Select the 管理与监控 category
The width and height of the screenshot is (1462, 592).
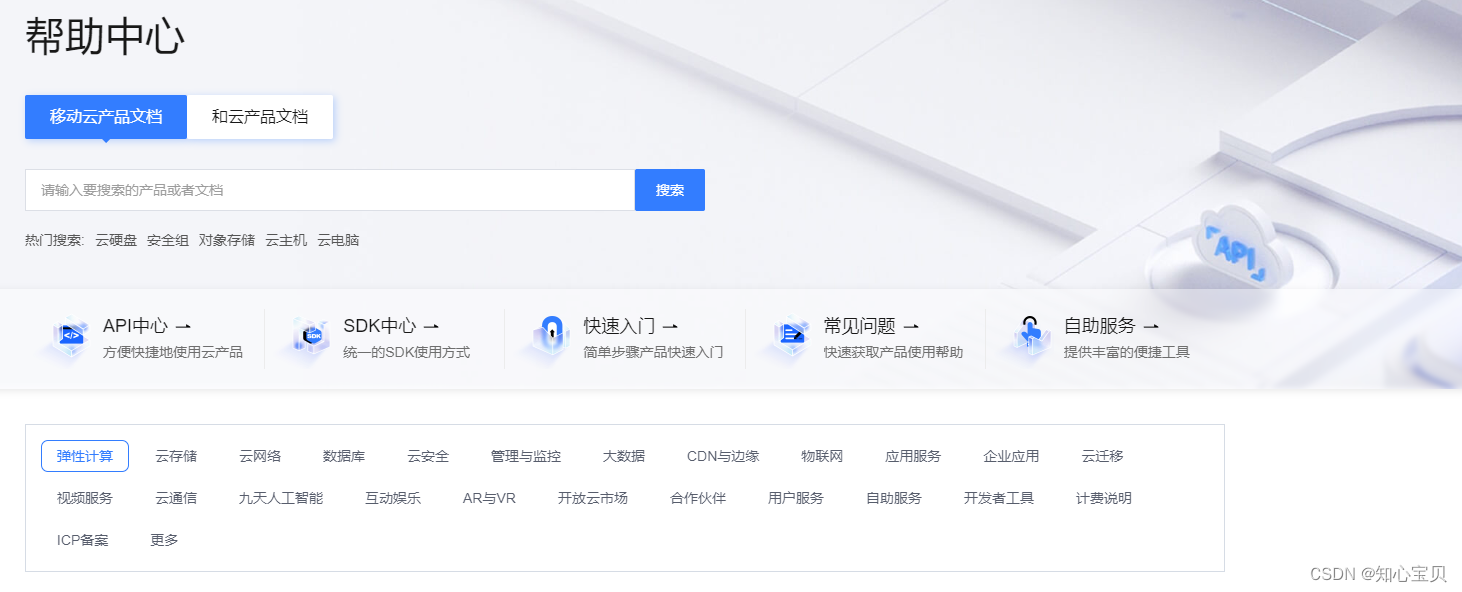526,456
